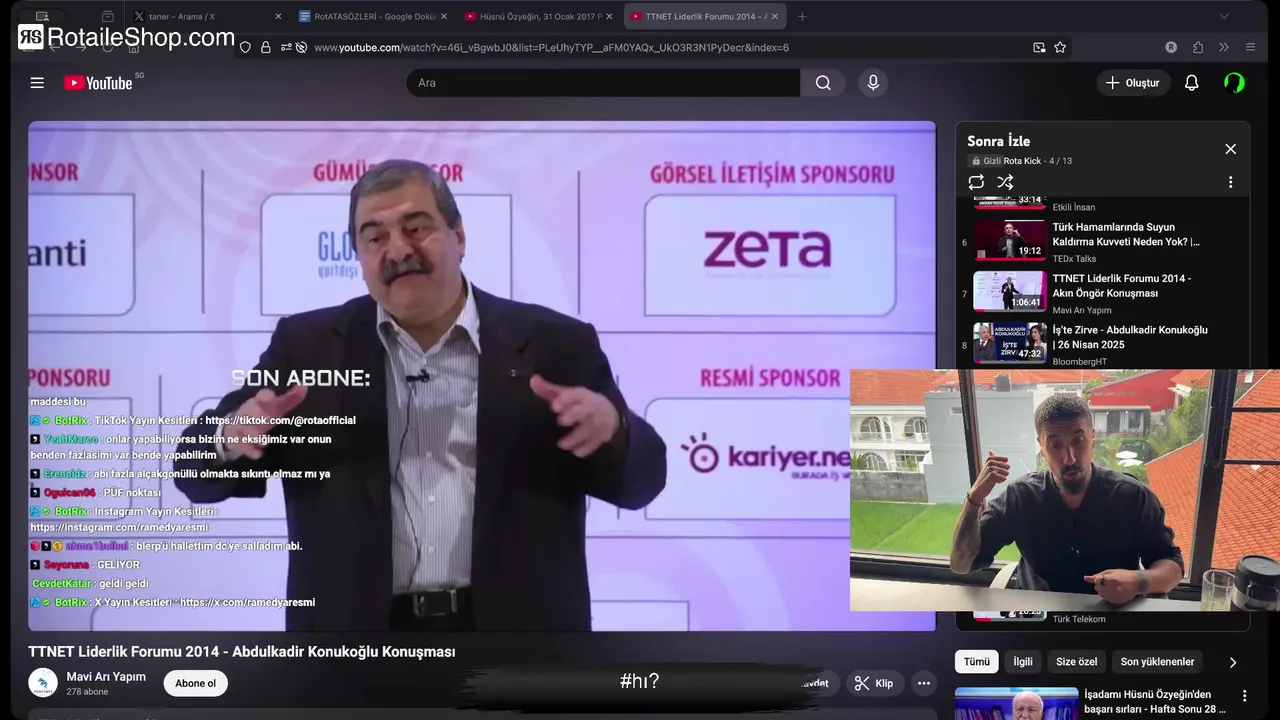The width and height of the screenshot is (1280, 720).
Task: Click the search magnifier button
Action: coord(823,83)
